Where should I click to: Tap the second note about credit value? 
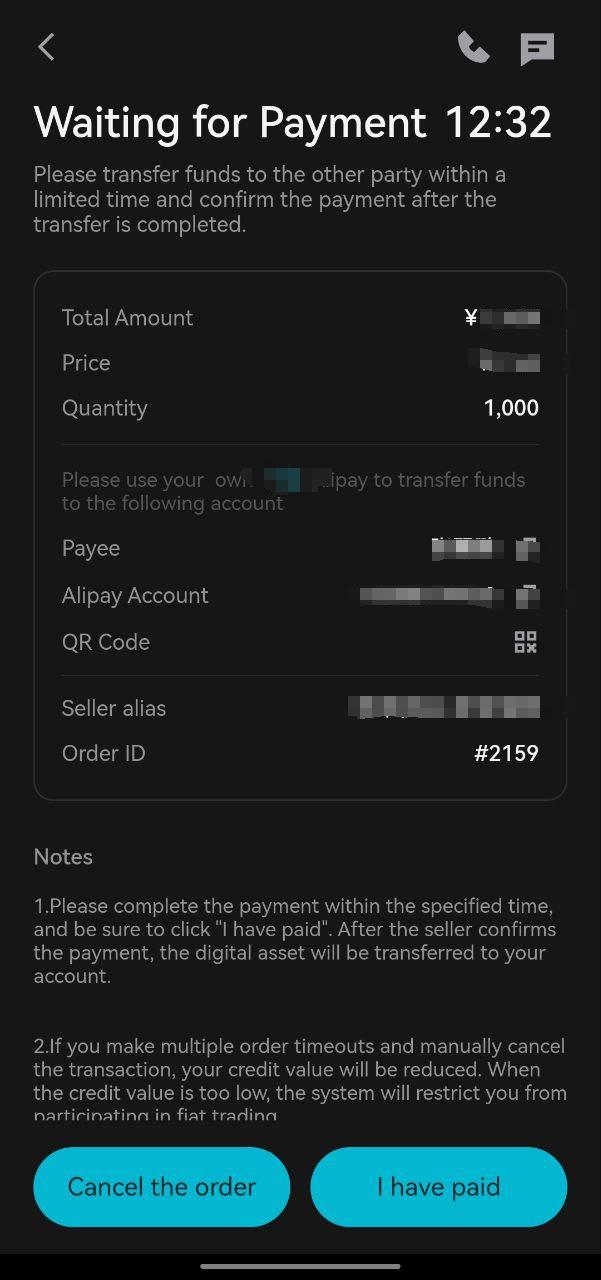[x=300, y=1081]
